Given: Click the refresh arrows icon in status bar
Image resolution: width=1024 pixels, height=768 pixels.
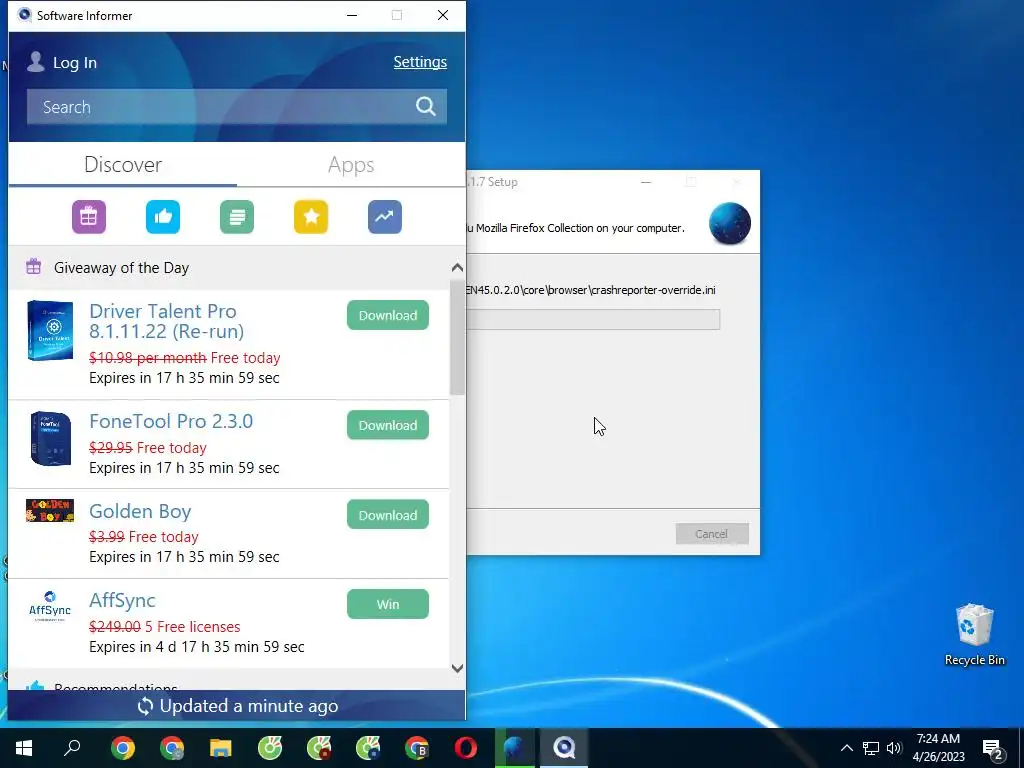Looking at the screenshot, I should (145, 706).
